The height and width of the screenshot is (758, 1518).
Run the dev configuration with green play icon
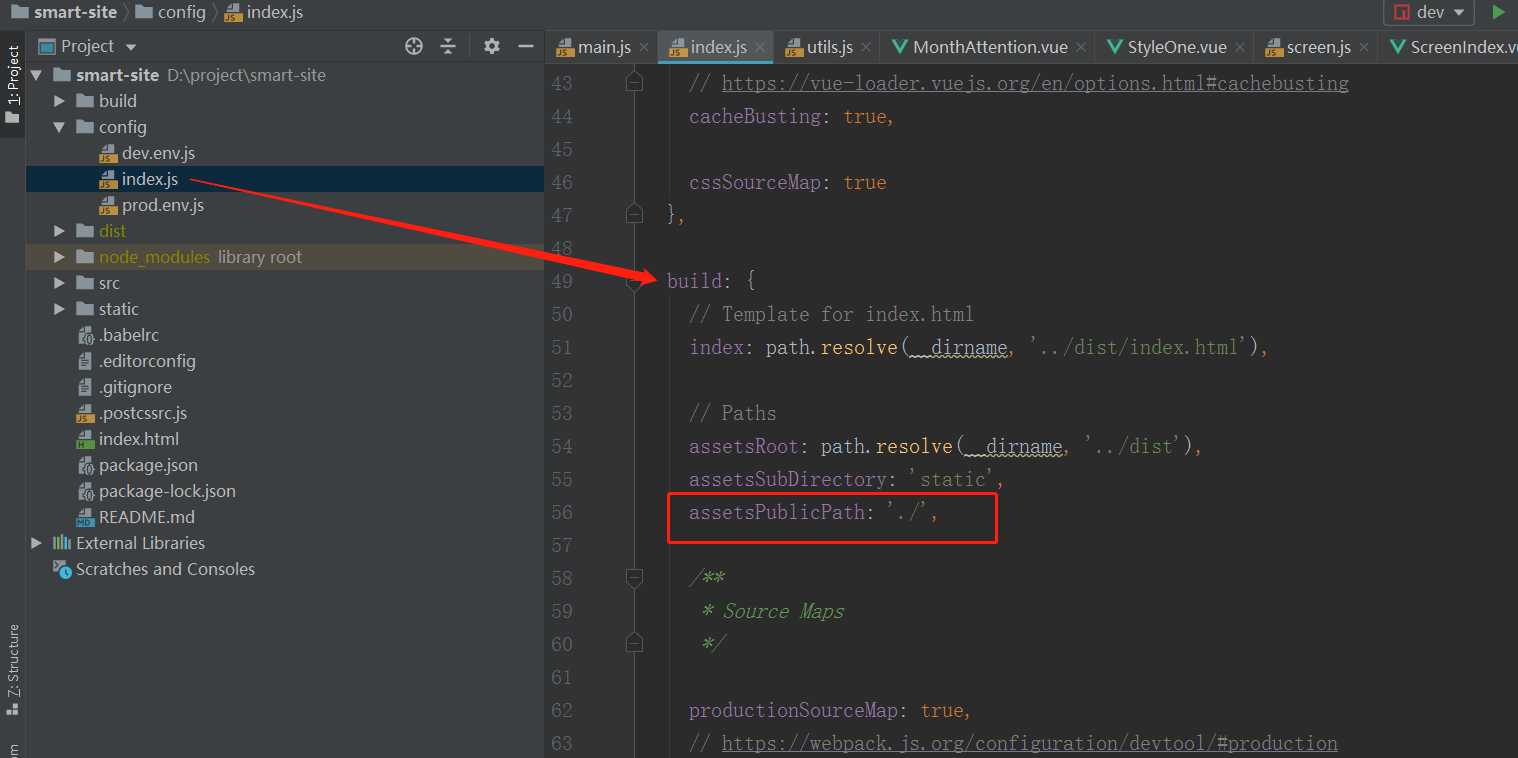click(x=1498, y=13)
